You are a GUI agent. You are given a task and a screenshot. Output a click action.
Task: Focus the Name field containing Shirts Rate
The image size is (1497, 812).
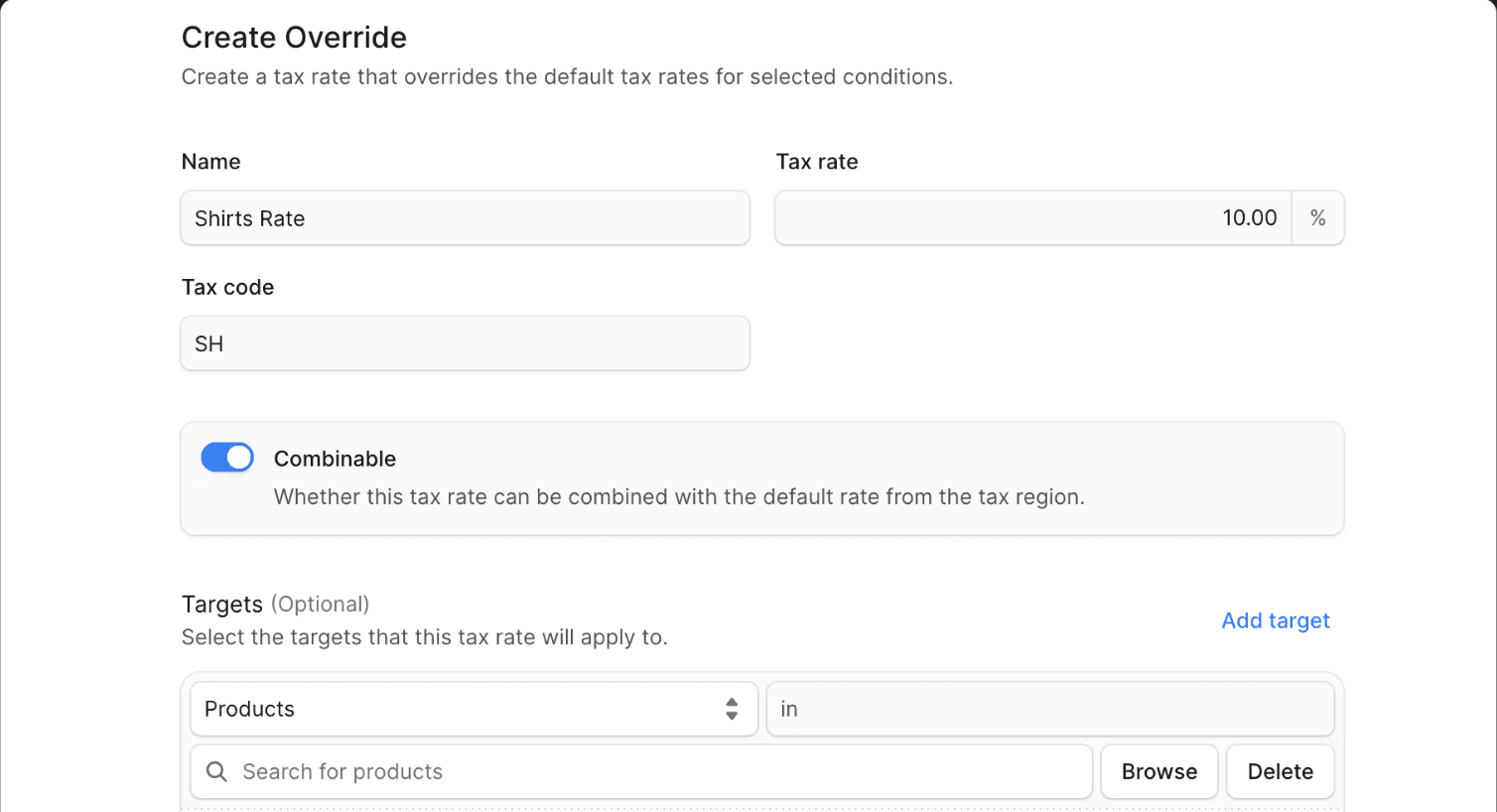[x=465, y=218]
